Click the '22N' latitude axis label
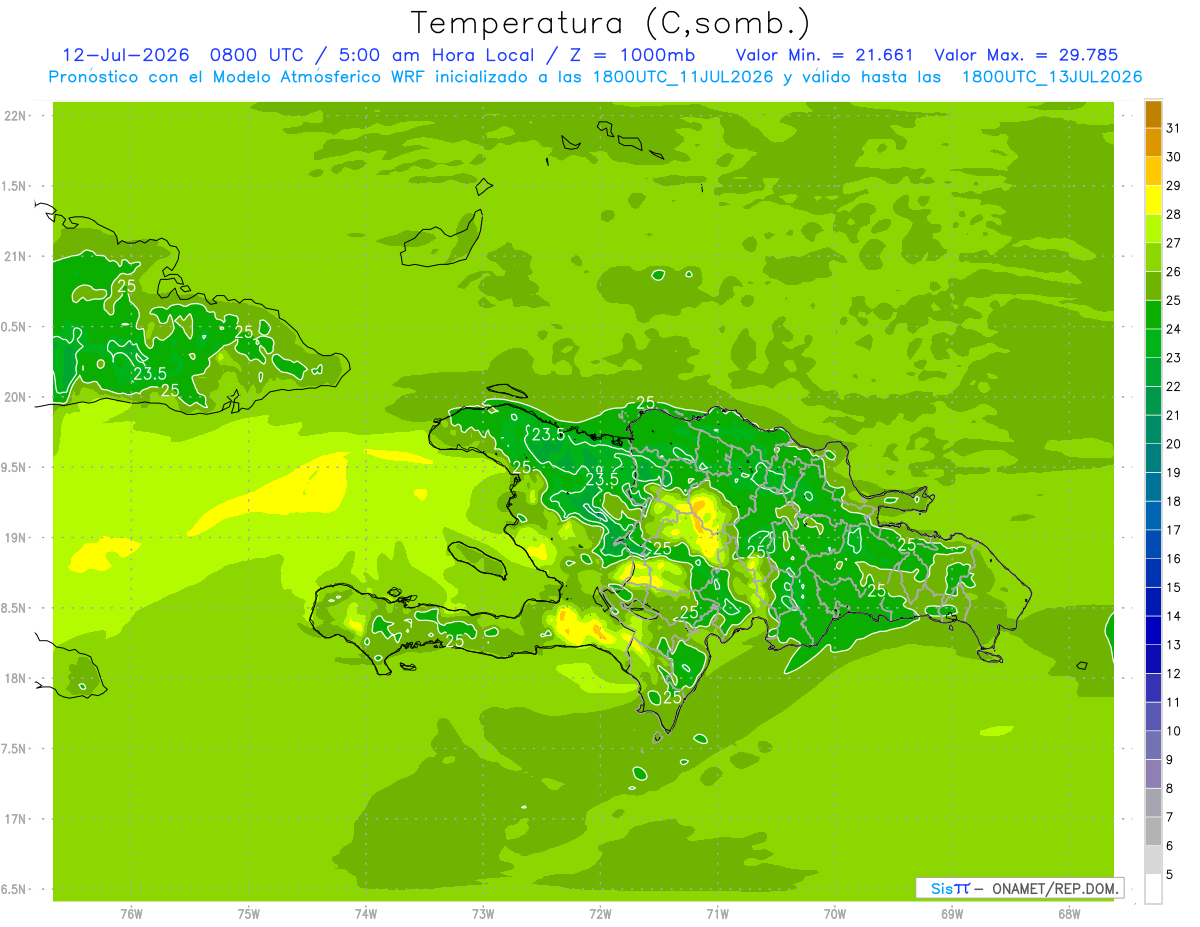 click(x=15, y=116)
